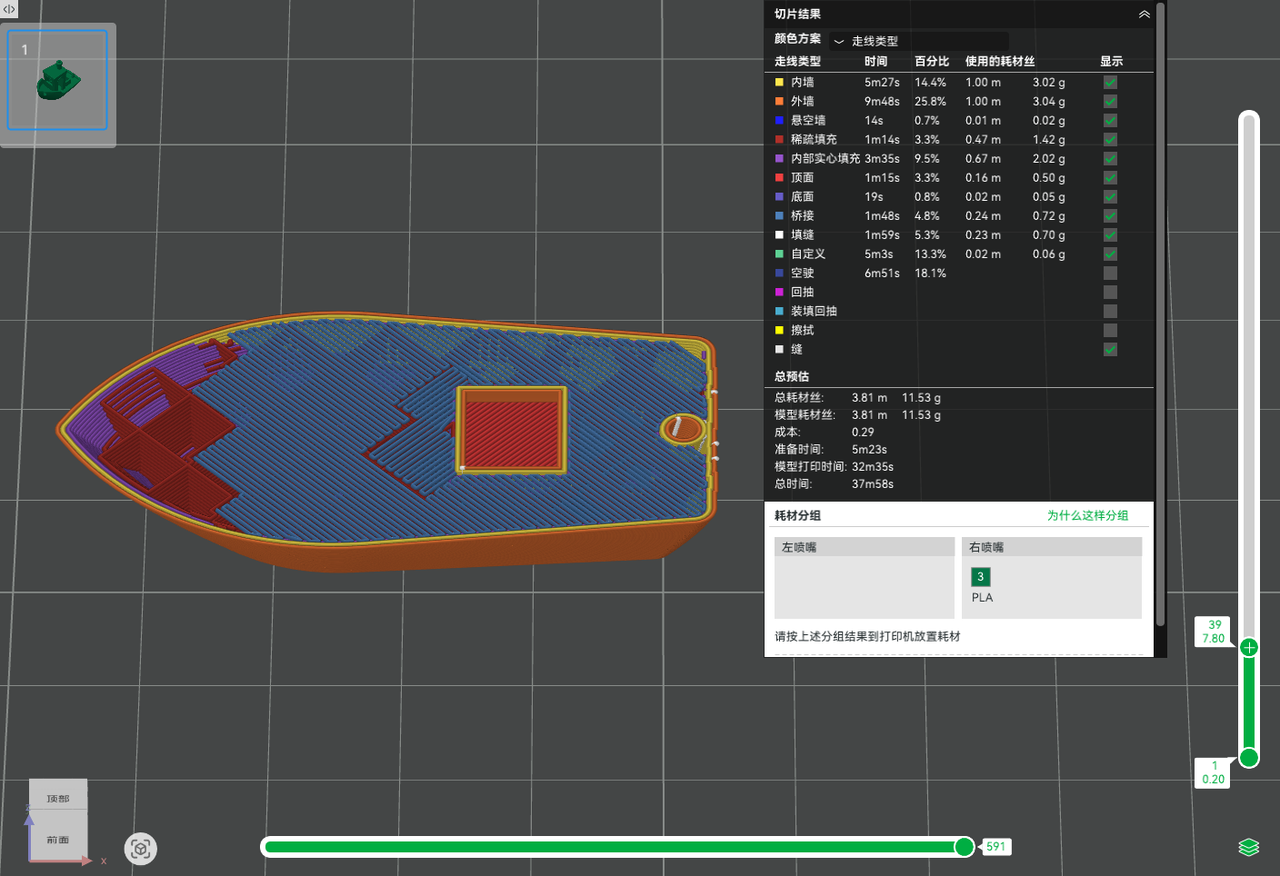
Task: Click the 准备时间 5m23s entry
Action: click(x=833, y=450)
